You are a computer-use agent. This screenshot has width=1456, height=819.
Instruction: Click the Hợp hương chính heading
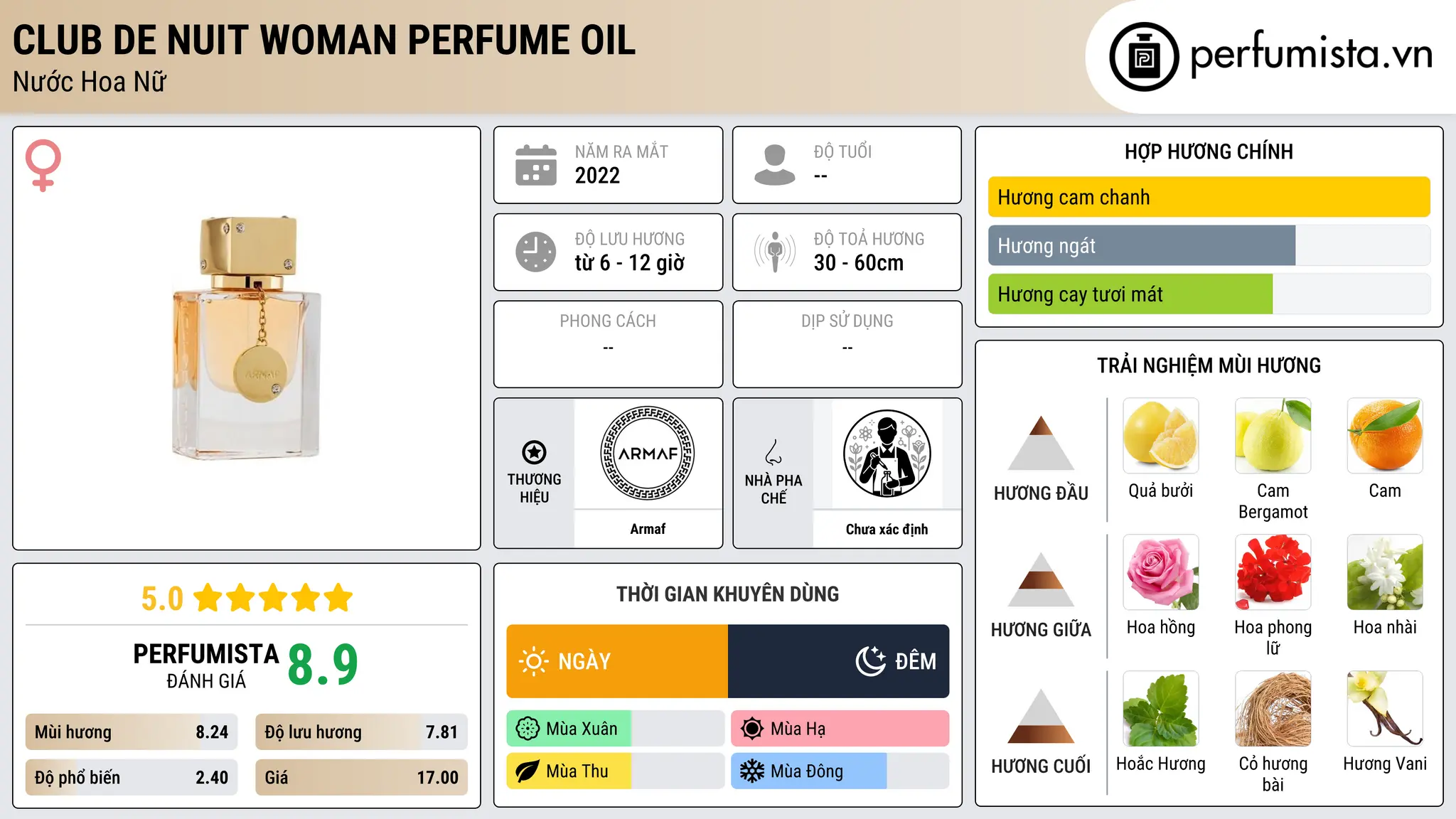click(1209, 151)
